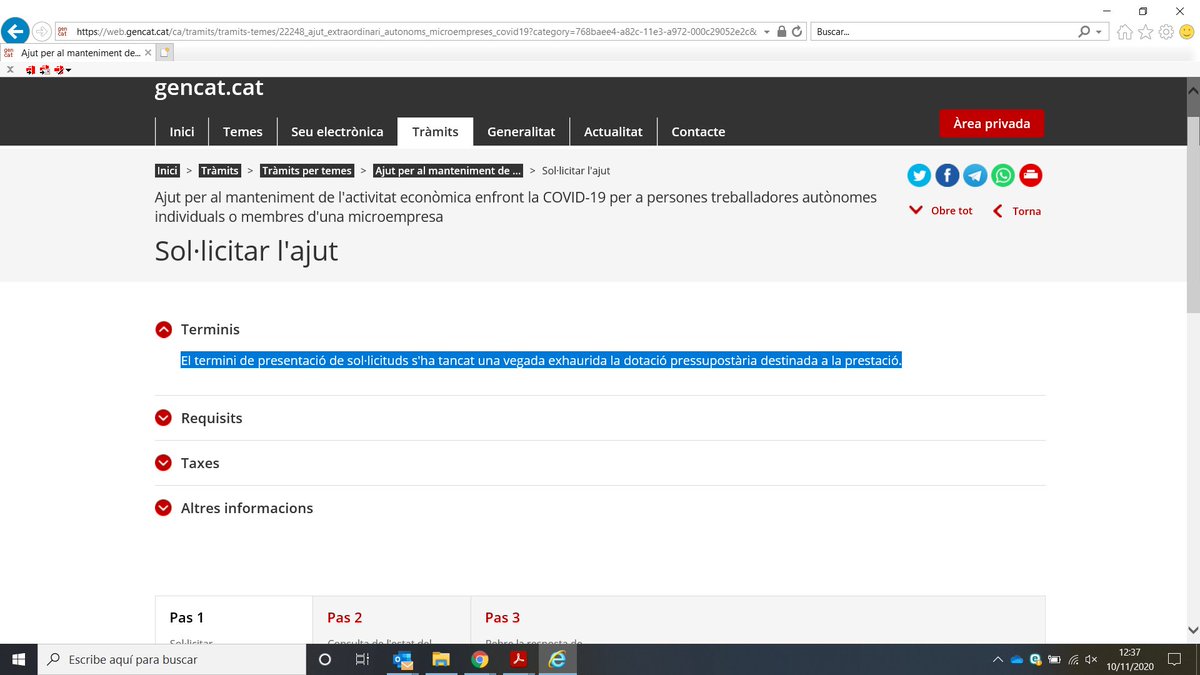Open the Actualitat navigation menu item
The image size is (1200, 675).
(x=613, y=131)
